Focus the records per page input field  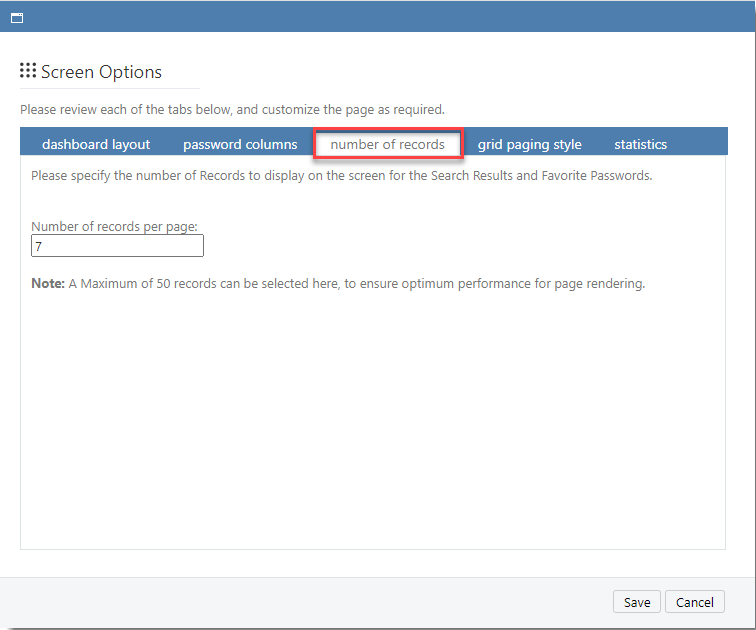(117, 246)
